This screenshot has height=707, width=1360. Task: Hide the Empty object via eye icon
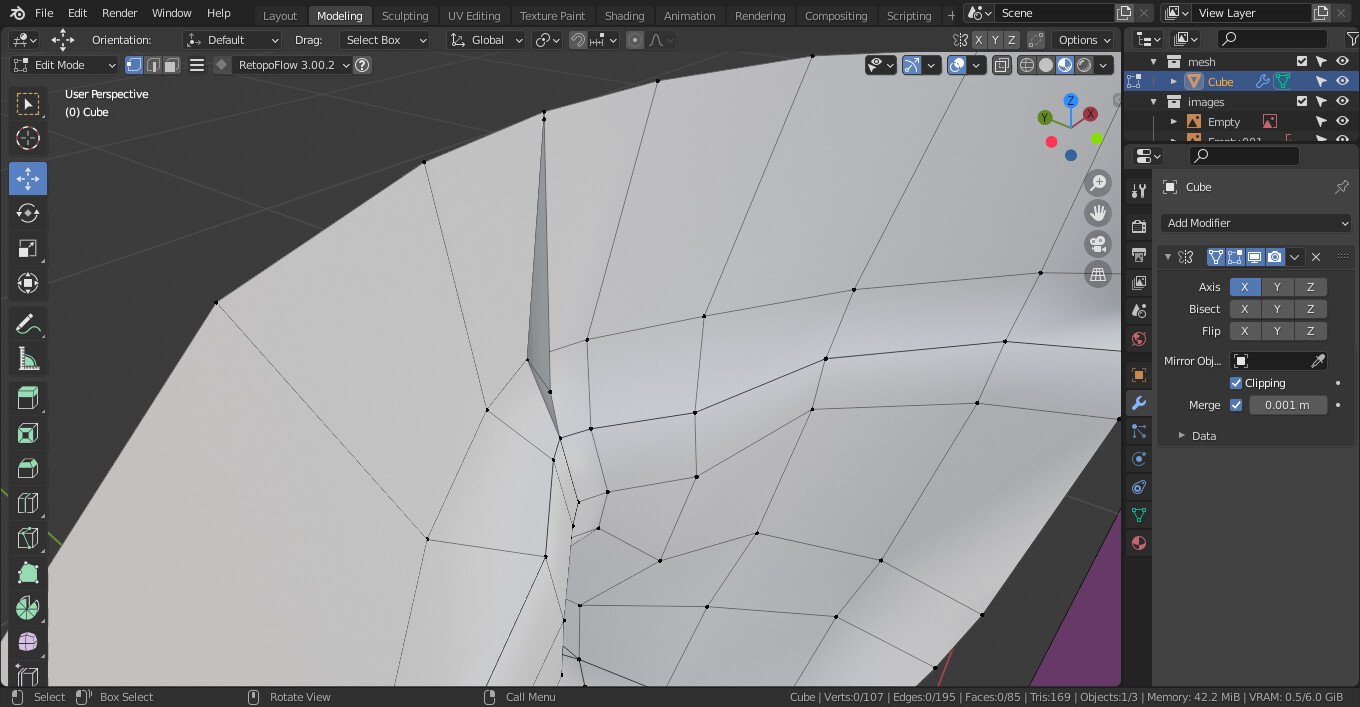(1342, 122)
